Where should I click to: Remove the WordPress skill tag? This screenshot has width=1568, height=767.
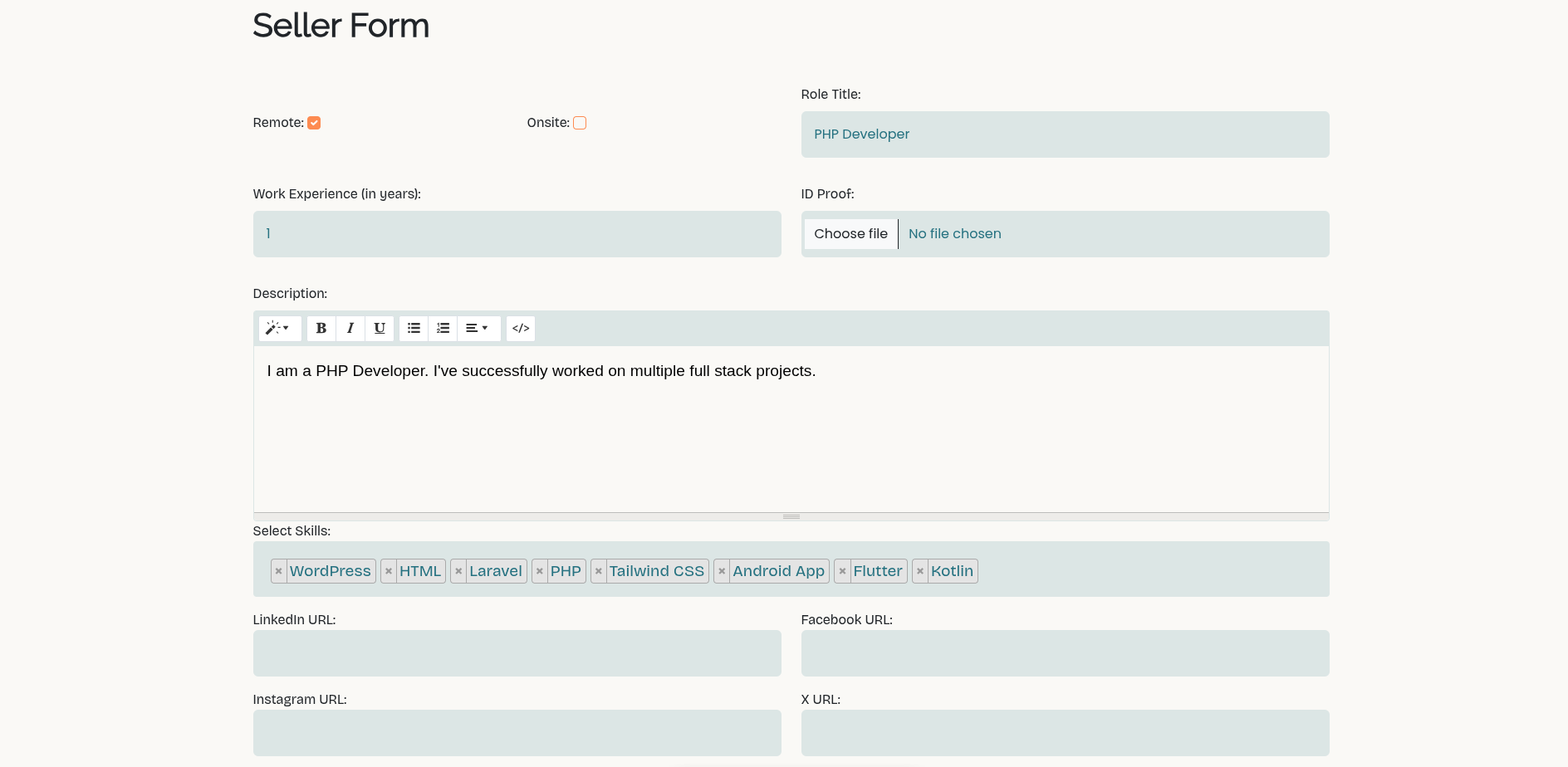tap(279, 571)
